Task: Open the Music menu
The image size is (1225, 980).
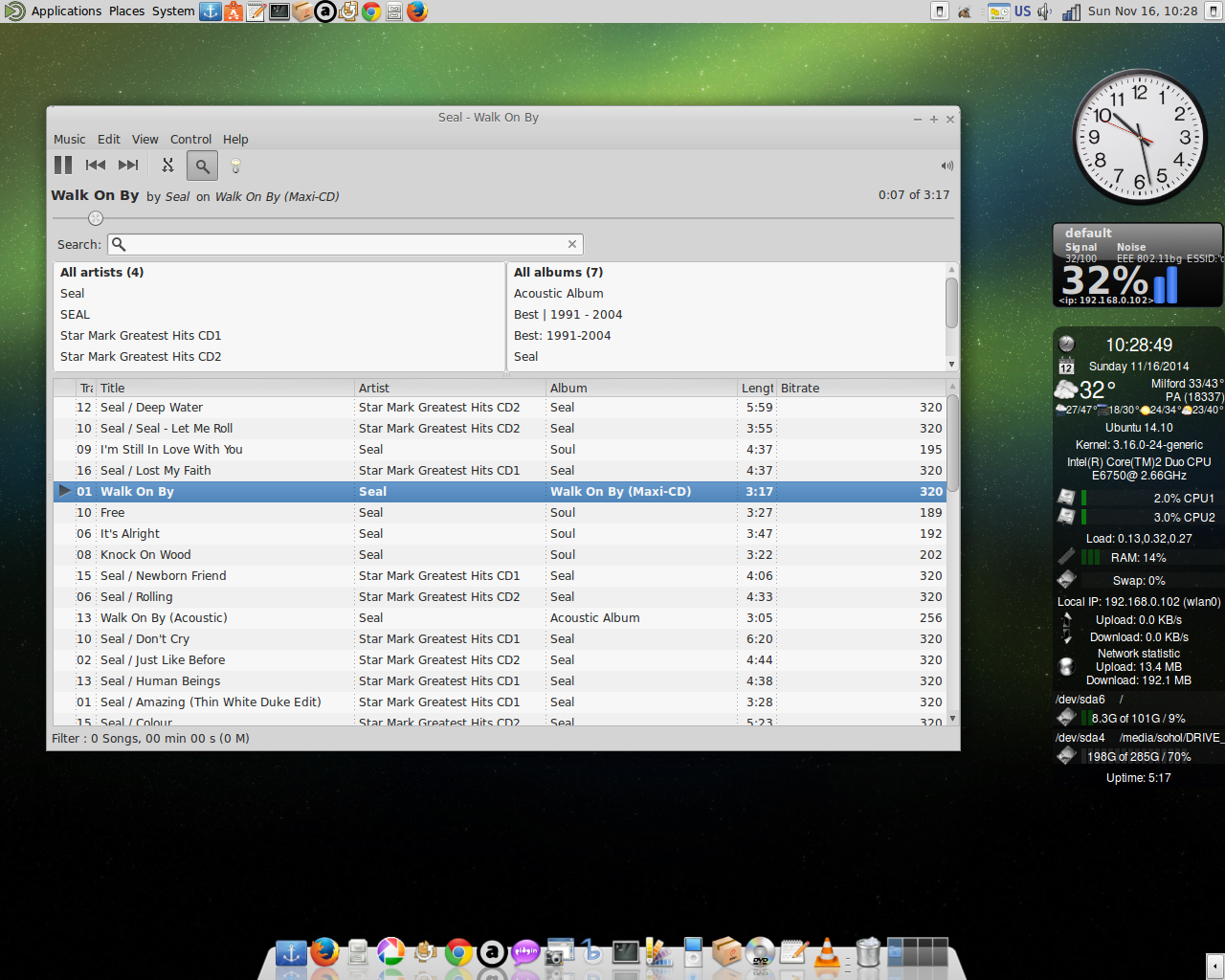Action: (x=70, y=140)
